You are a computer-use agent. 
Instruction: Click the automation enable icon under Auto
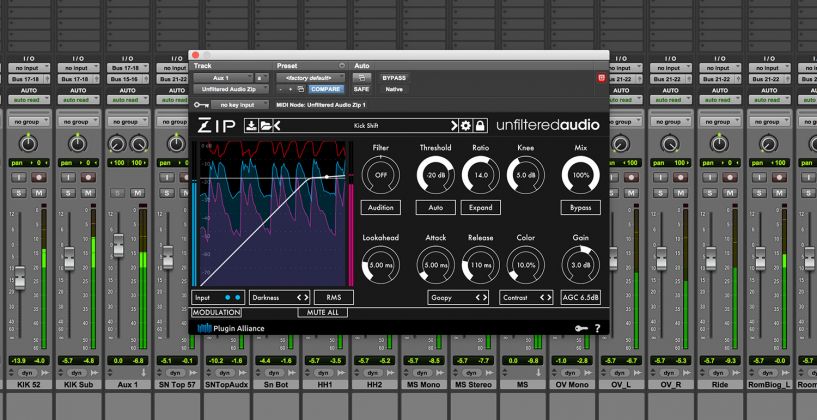(362, 78)
